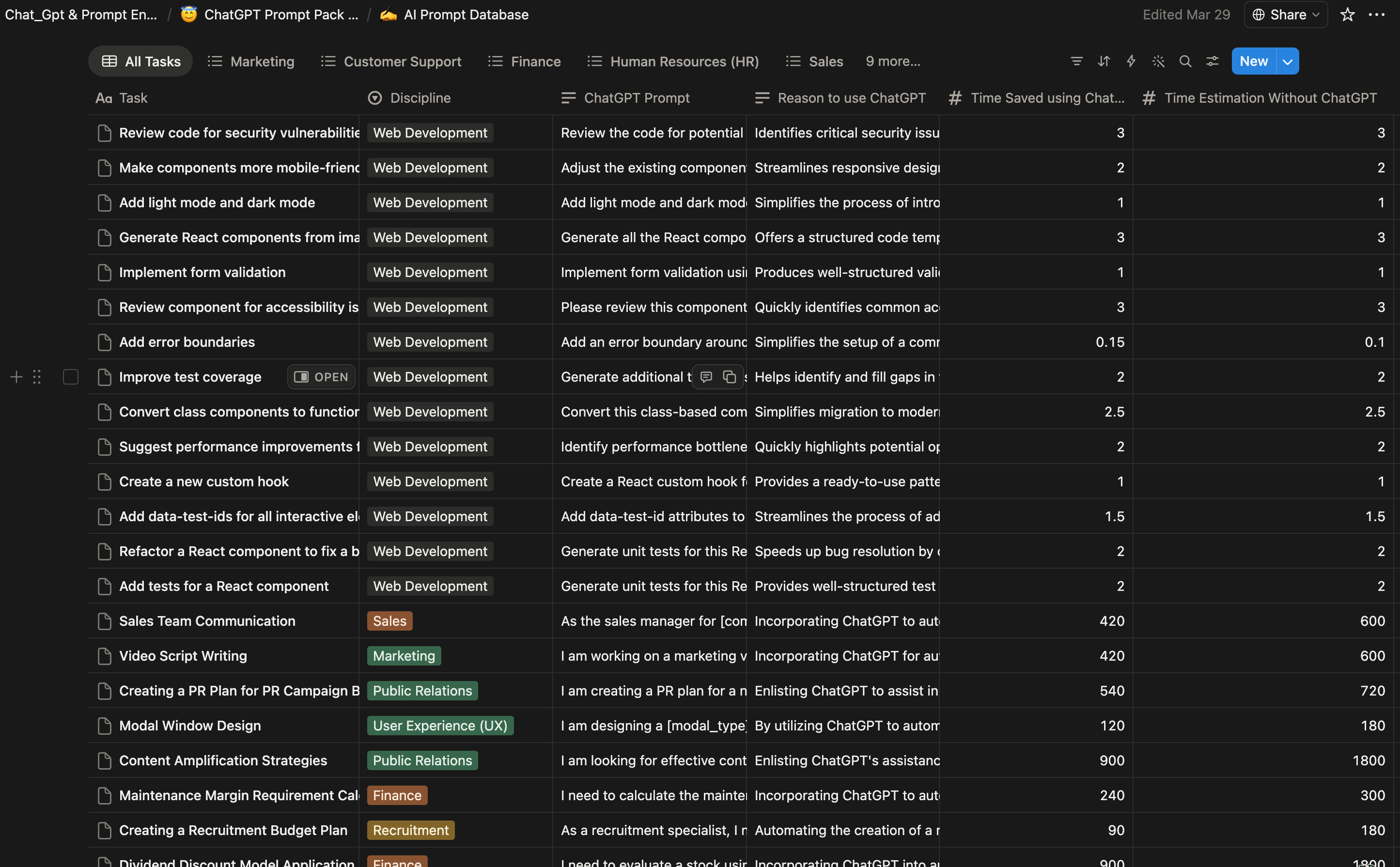Open the Improve test coverage page via OPEN
1400x867 pixels.
tap(321, 377)
